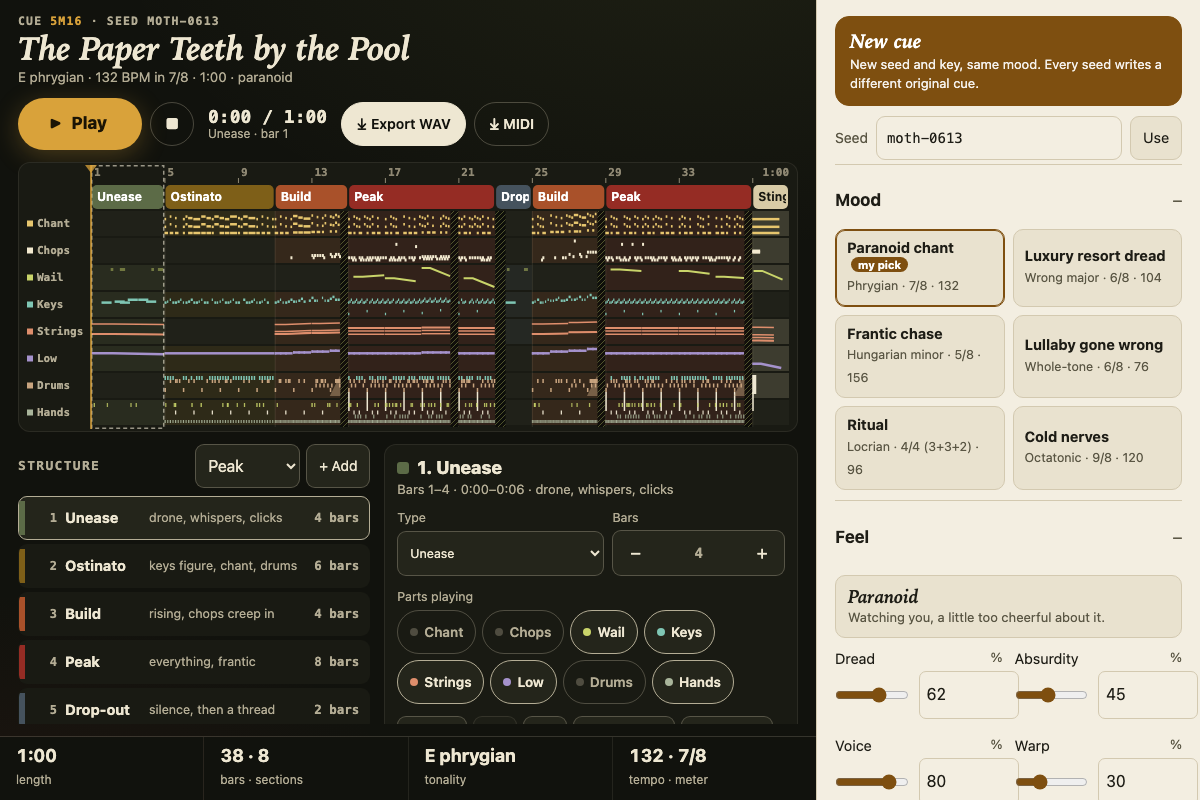
Task: Open the Type dropdown set to Unease
Action: coord(500,553)
